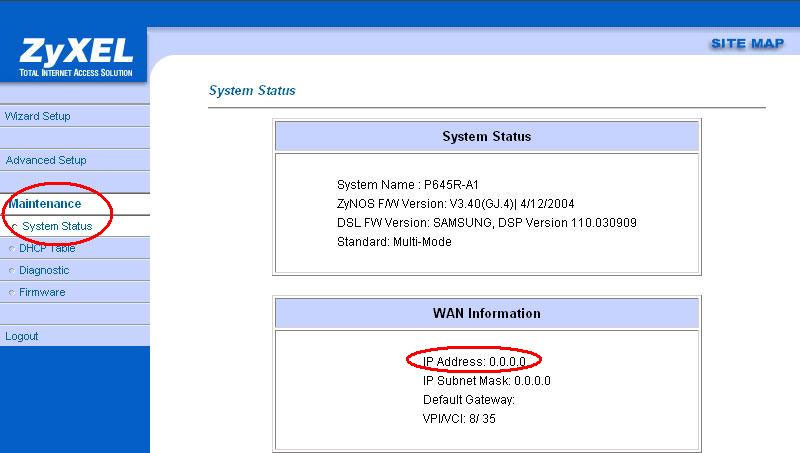Open the DHCP Table page

[47, 249]
